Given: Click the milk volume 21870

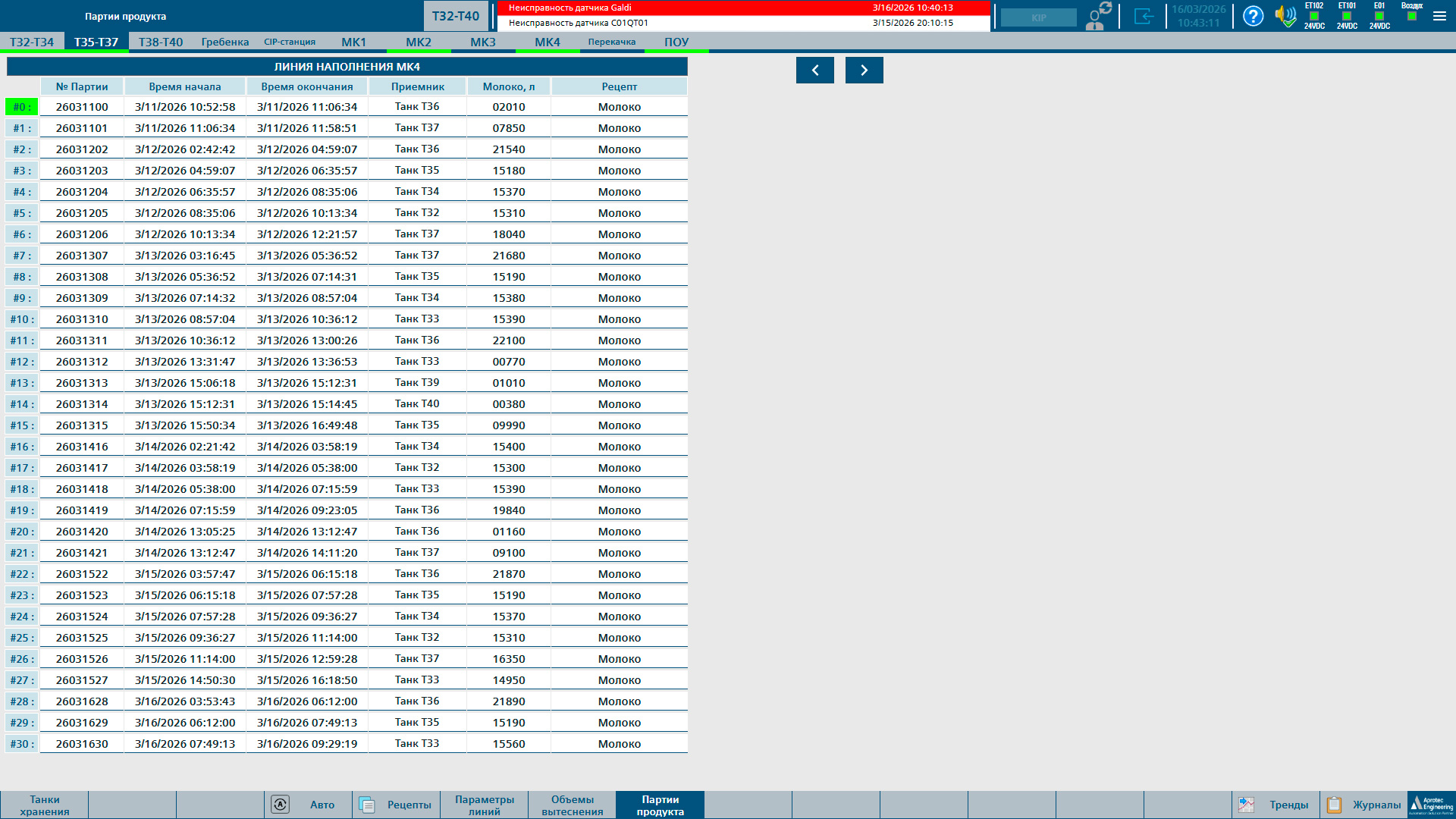Looking at the screenshot, I should coord(509,574).
